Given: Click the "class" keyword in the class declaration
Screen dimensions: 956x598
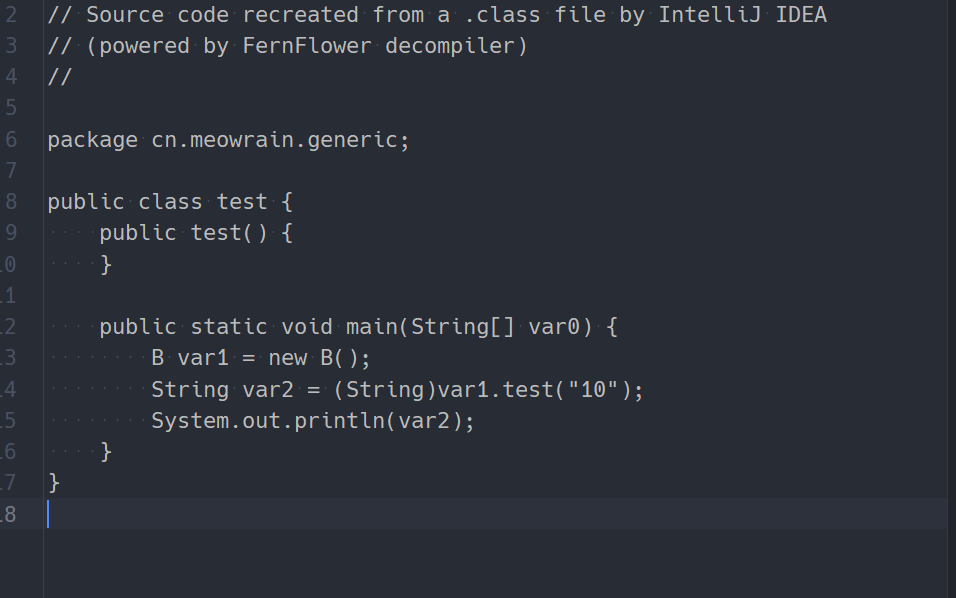Looking at the screenshot, I should [x=171, y=202].
